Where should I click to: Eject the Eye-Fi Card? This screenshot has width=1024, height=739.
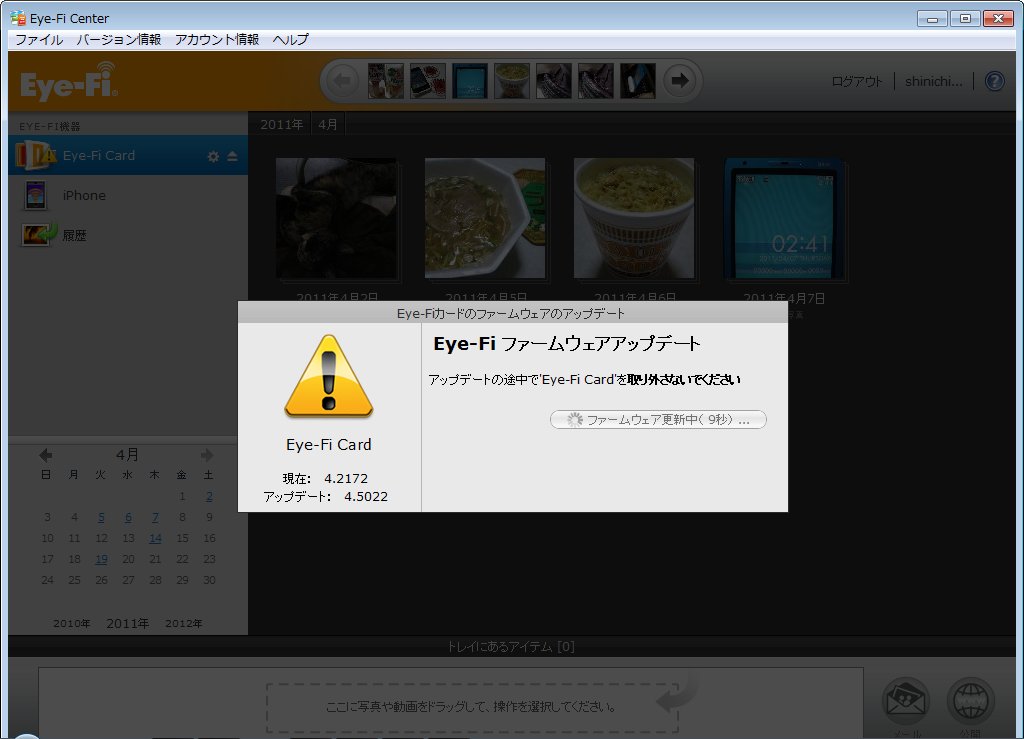232,157
